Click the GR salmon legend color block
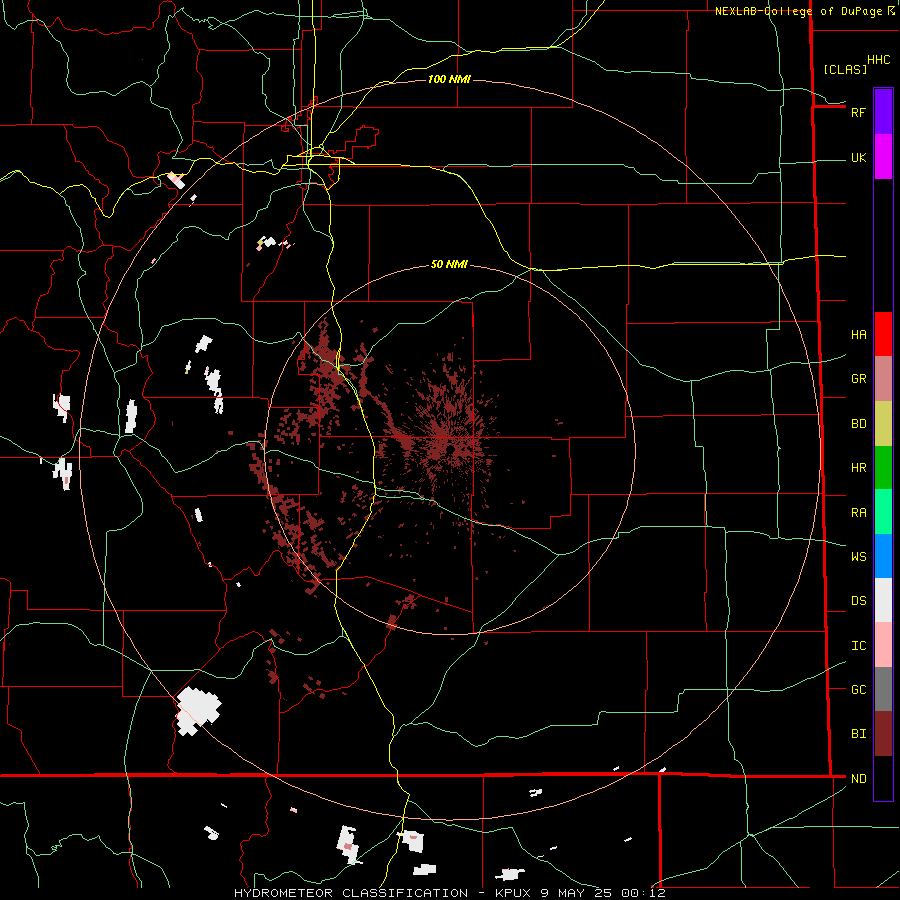The height and width of the screenshot is (900, 900). [883, 379]
